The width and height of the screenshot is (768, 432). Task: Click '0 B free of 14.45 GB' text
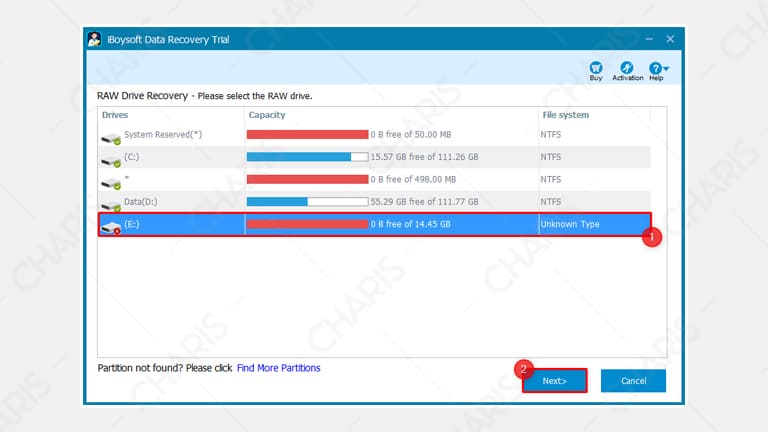pos(410,224)
